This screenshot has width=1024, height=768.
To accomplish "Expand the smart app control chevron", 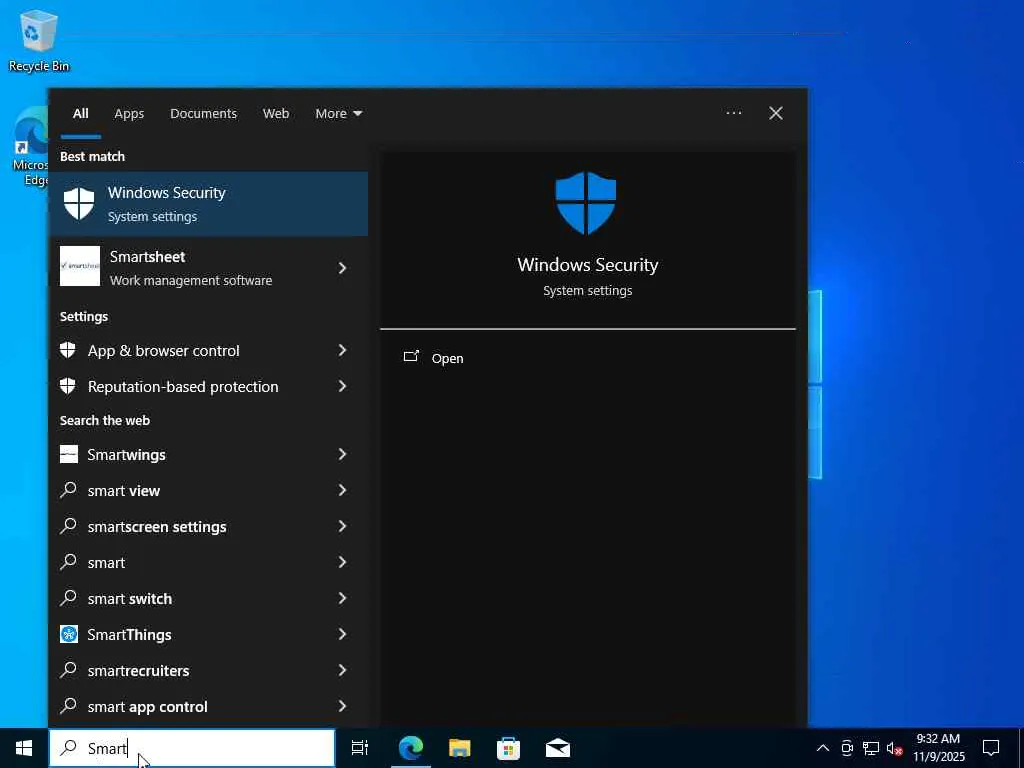I will (x=342, y=705).
